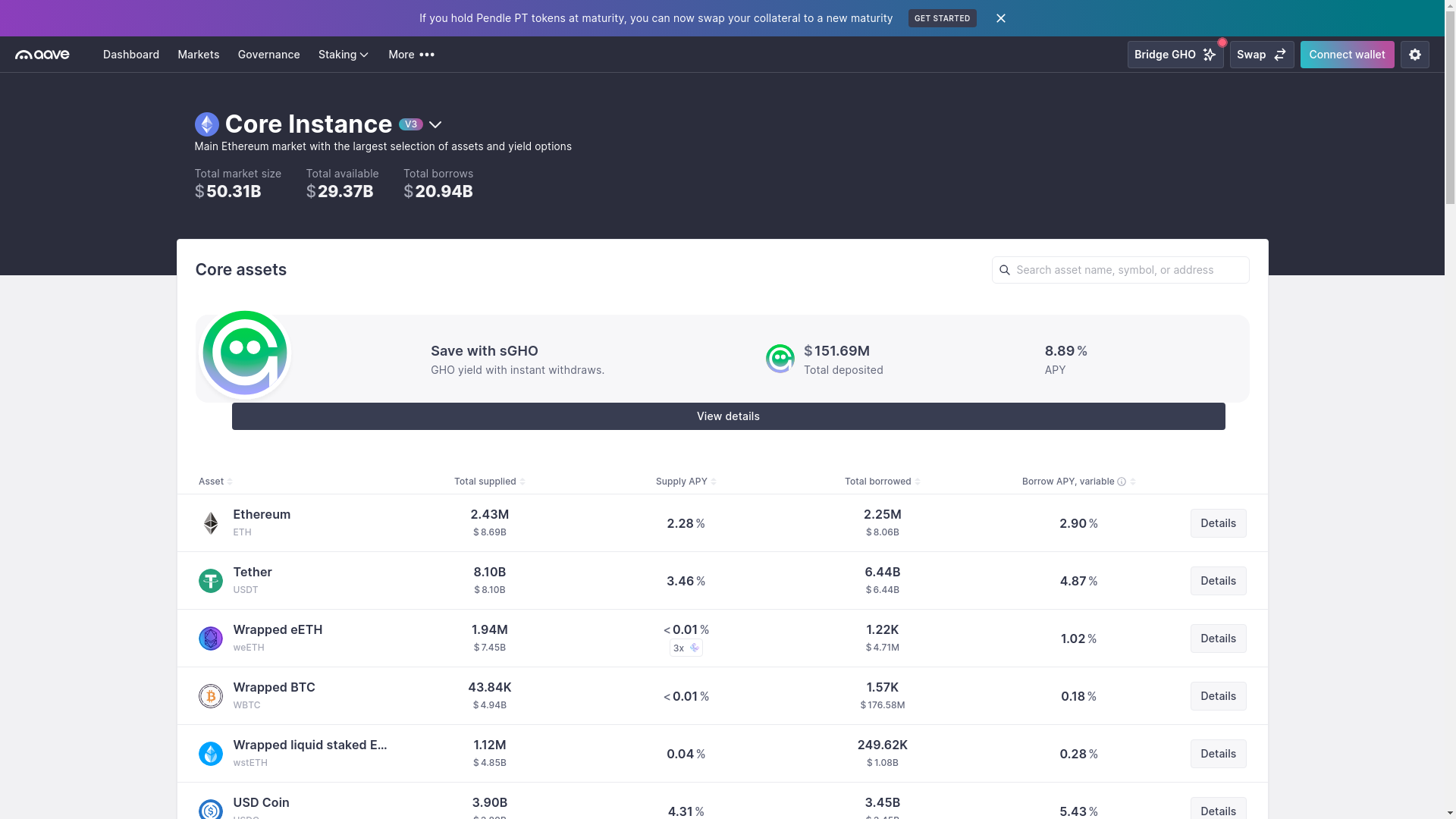The width and height of the screenshot is (1456, 819).
Task: Open the Markets page
Action: pyautogui.click(x=199, y=55)
